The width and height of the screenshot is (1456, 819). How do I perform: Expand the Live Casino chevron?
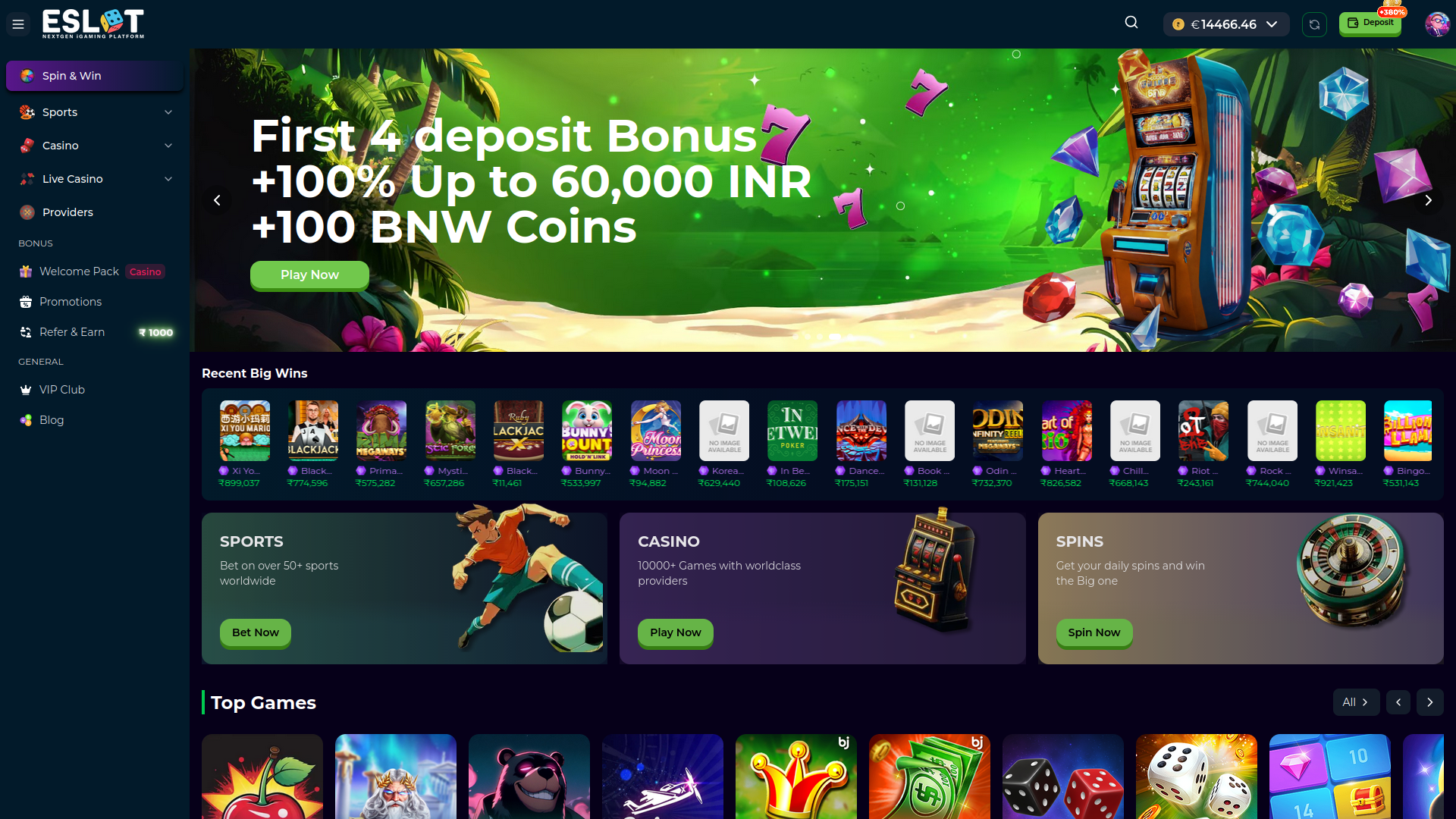168,179
